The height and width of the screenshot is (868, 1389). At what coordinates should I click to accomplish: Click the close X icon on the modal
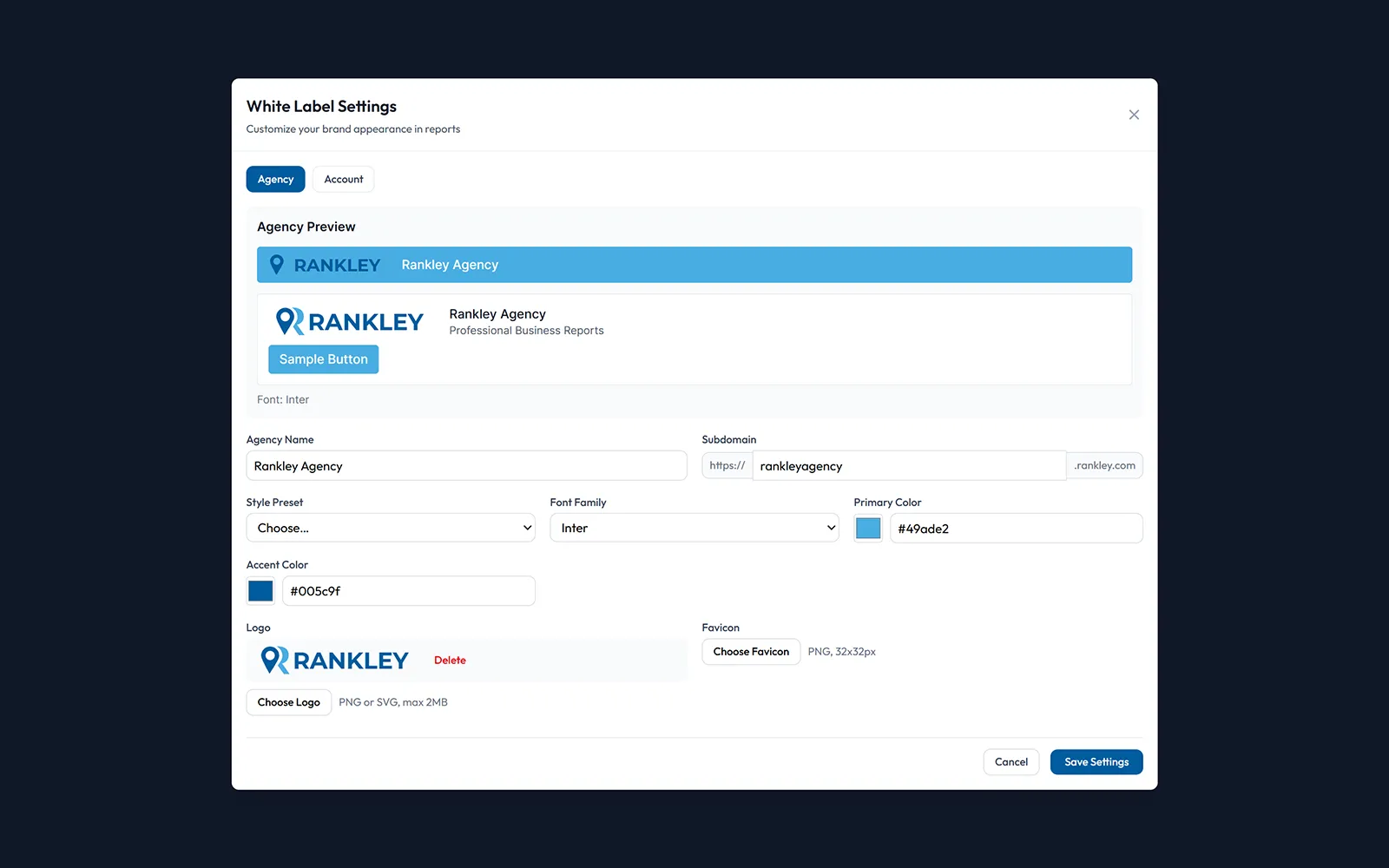click(x=1134, y=114)
